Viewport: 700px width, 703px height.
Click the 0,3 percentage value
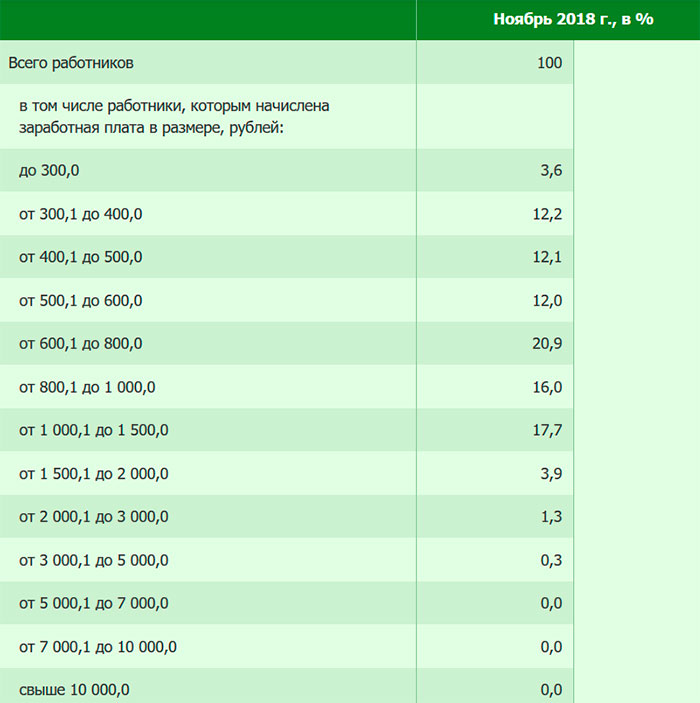tap(551, 560)
